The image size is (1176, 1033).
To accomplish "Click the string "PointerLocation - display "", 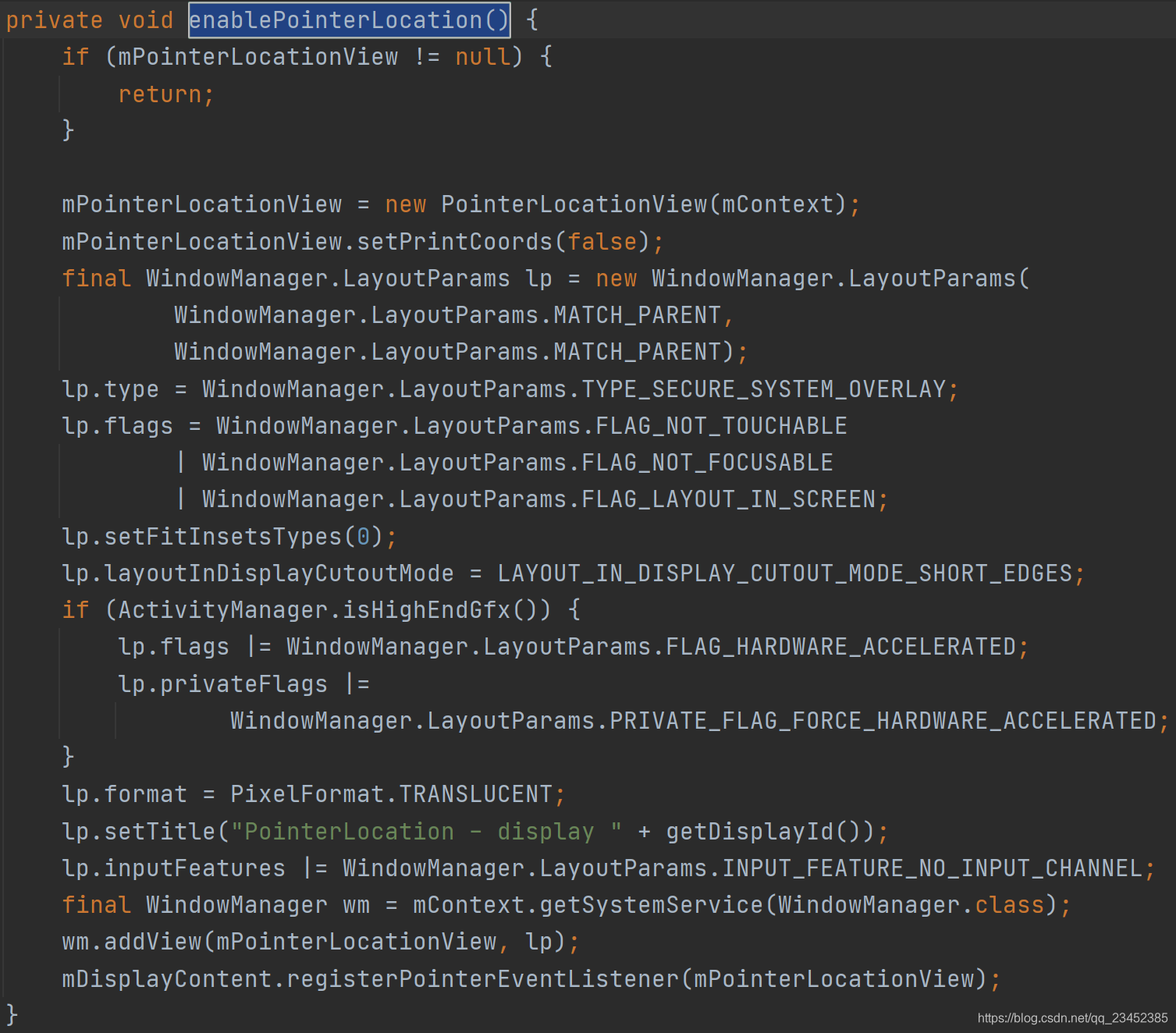I will pos(426,832).
